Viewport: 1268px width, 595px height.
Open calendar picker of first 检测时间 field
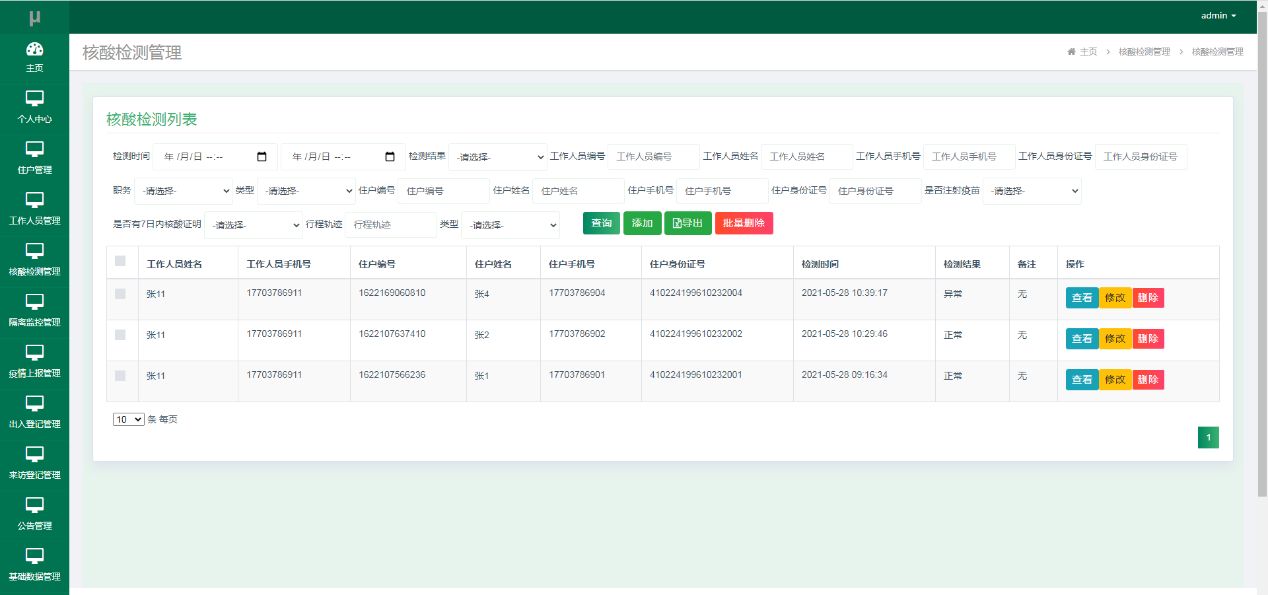tap(262, 157)
